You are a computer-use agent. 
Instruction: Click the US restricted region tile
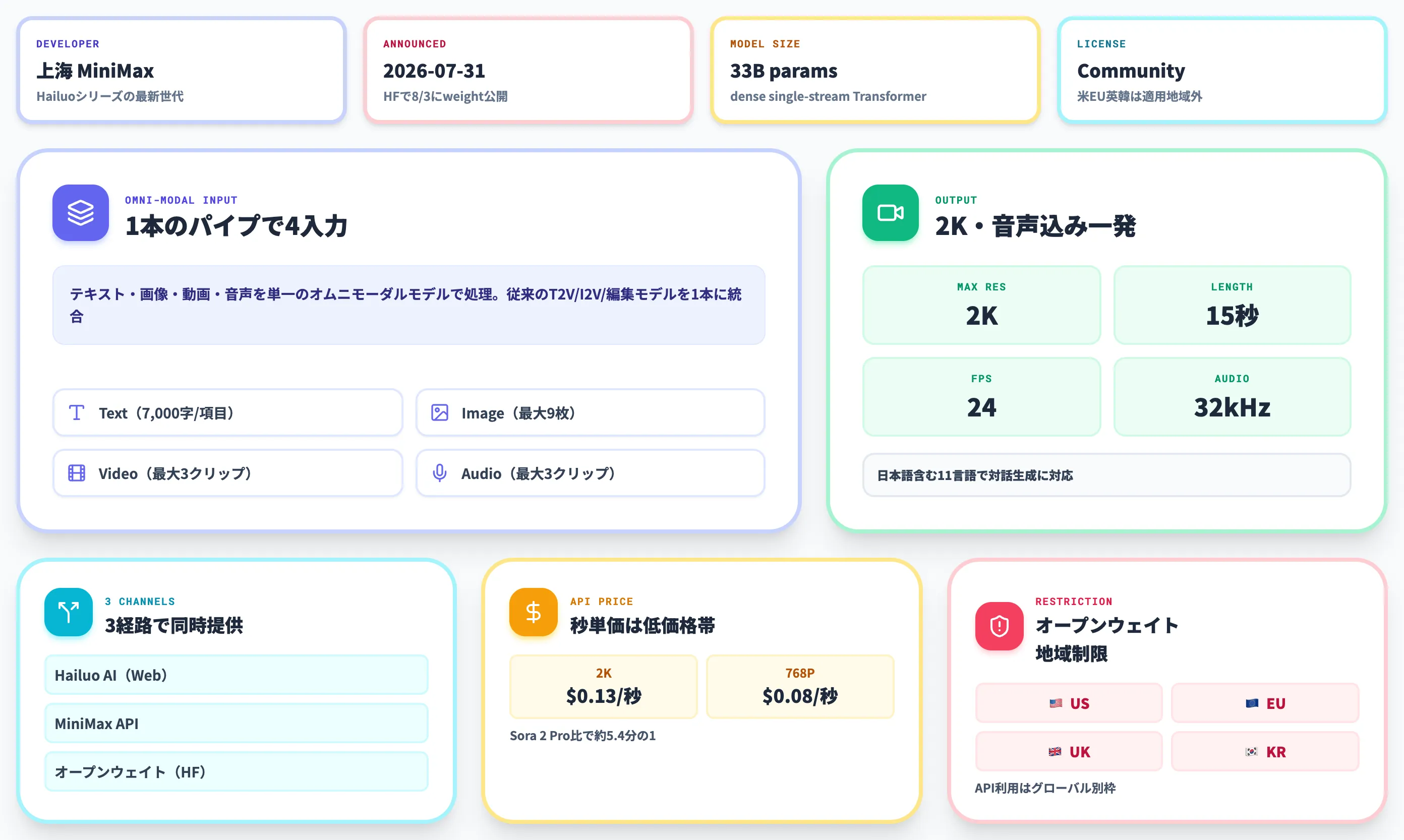pyautogui.click(x=1069, y=703)
